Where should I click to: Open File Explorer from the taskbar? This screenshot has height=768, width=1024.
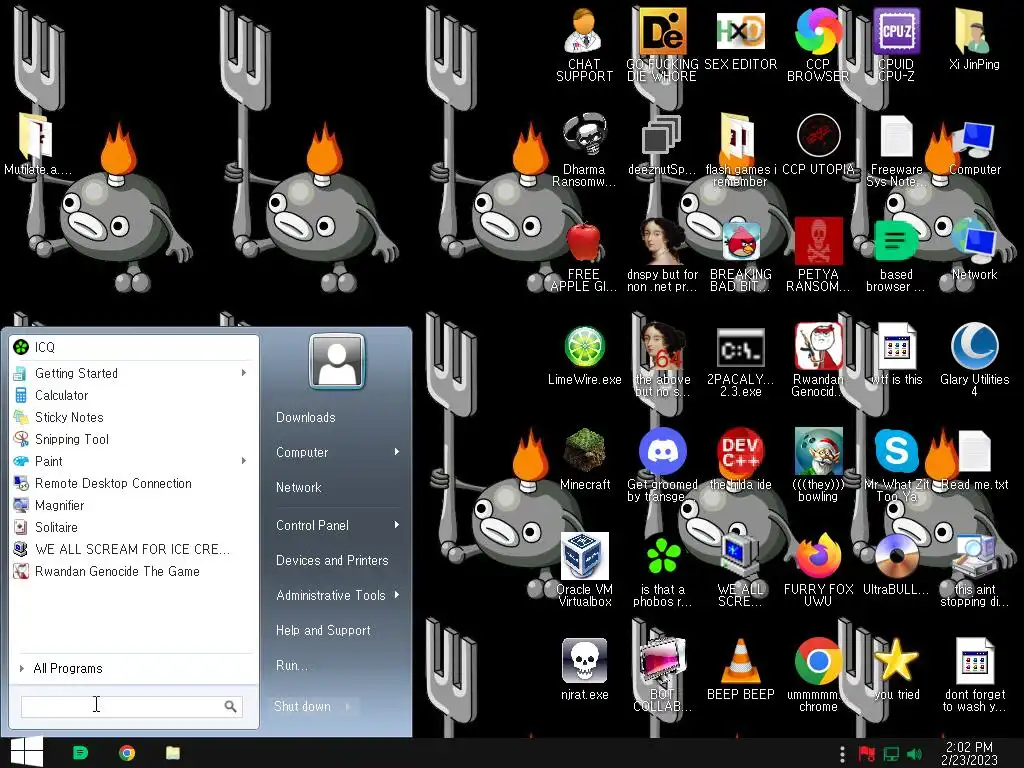pyautogui.click(x=172, y=753)
